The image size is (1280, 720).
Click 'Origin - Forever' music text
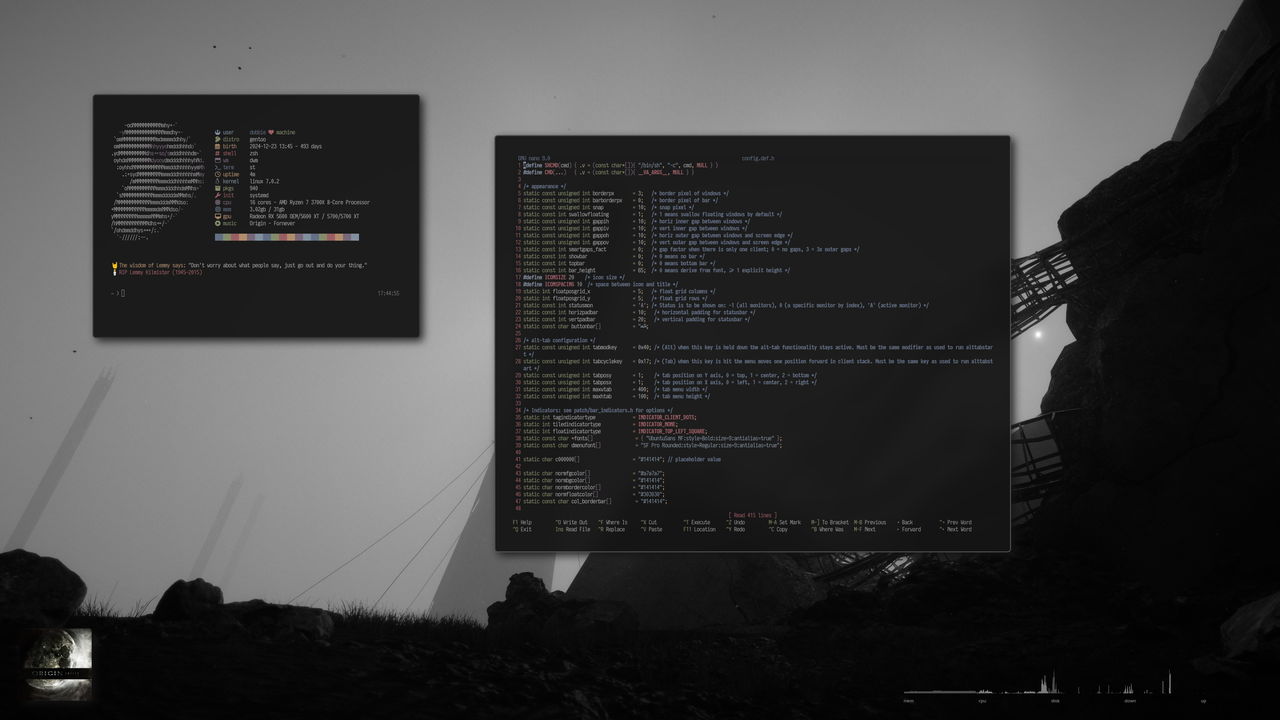click(x=272, y=223)
